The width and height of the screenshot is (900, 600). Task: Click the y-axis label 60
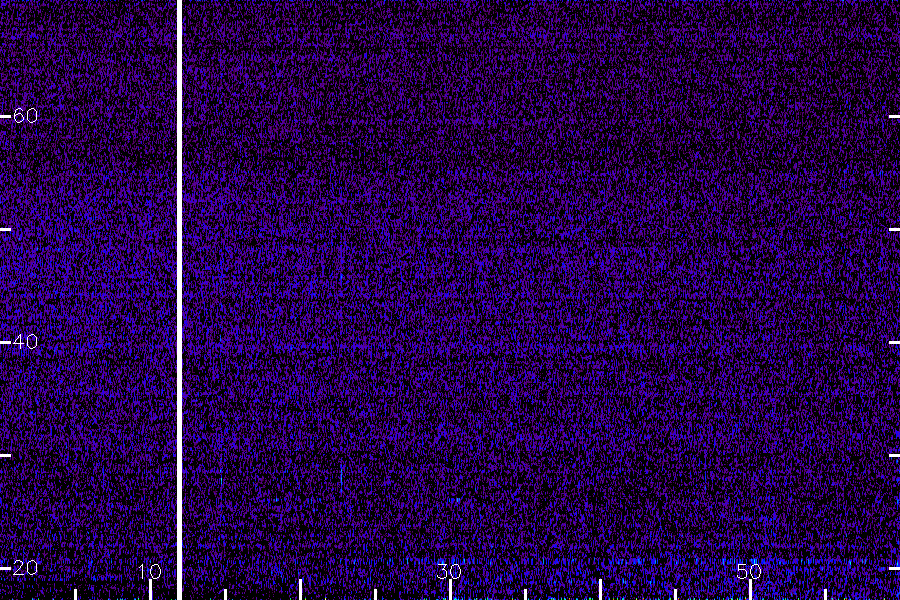coord(25,116)
